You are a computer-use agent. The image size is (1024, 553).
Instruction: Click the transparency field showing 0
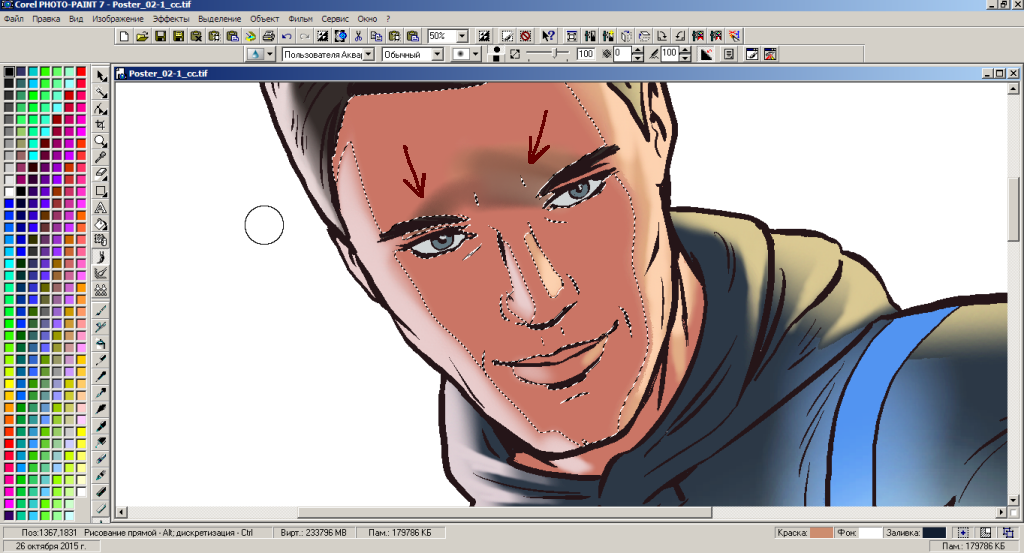622,54
